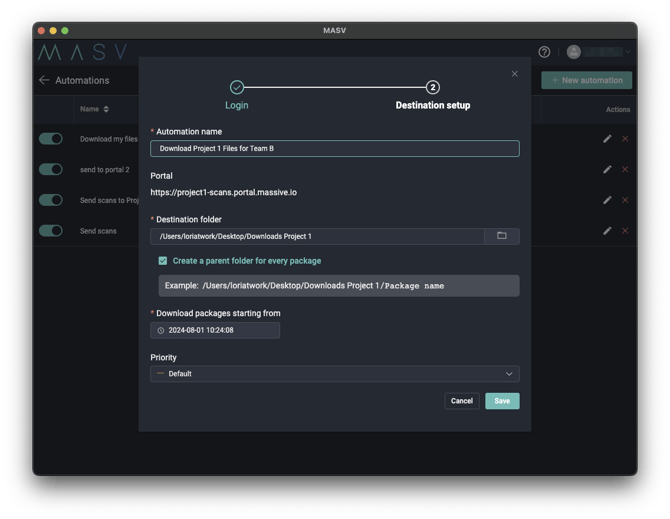Click the Automation name input field
This screenshot has width=670, height=519.
point(335,149)
